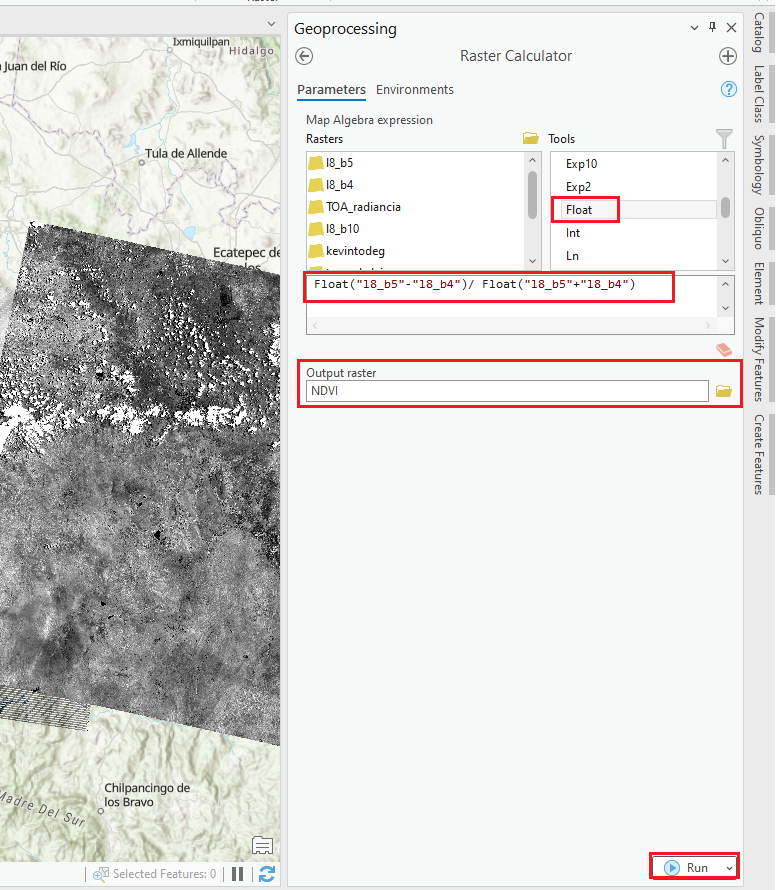The image size is (783, 890).
Task: Refresh the map view
Action: (266, 874)
